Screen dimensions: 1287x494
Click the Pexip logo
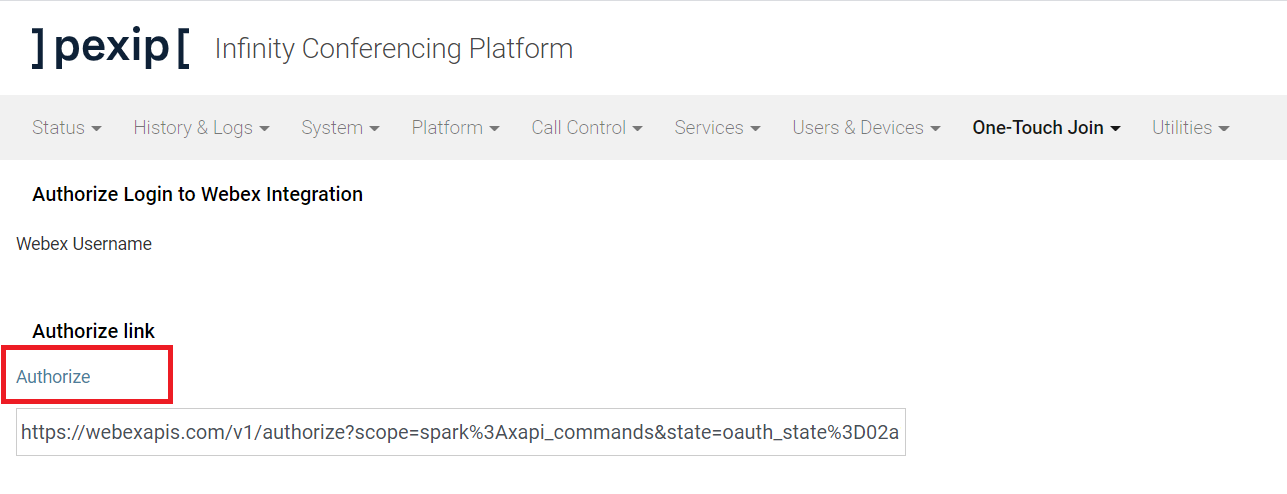click(110, 48)
